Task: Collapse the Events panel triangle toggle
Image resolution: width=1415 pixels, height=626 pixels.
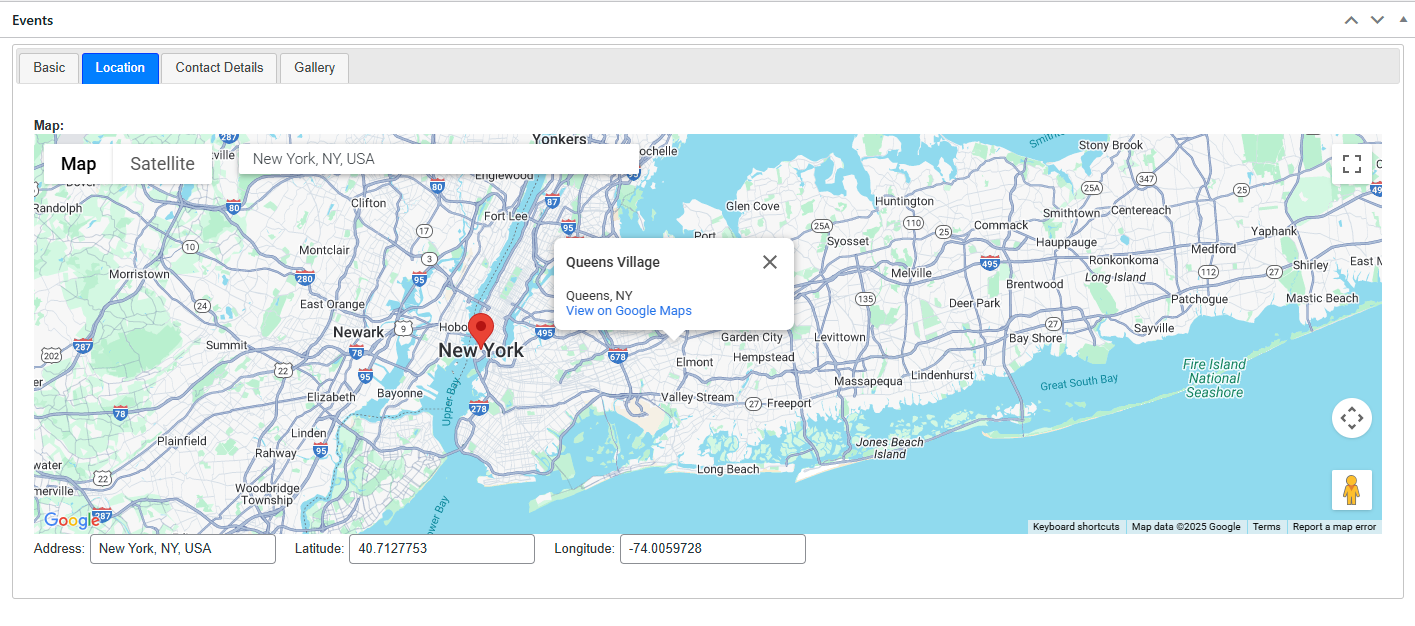Action: pyautogui.click(x=1402, y=19)
